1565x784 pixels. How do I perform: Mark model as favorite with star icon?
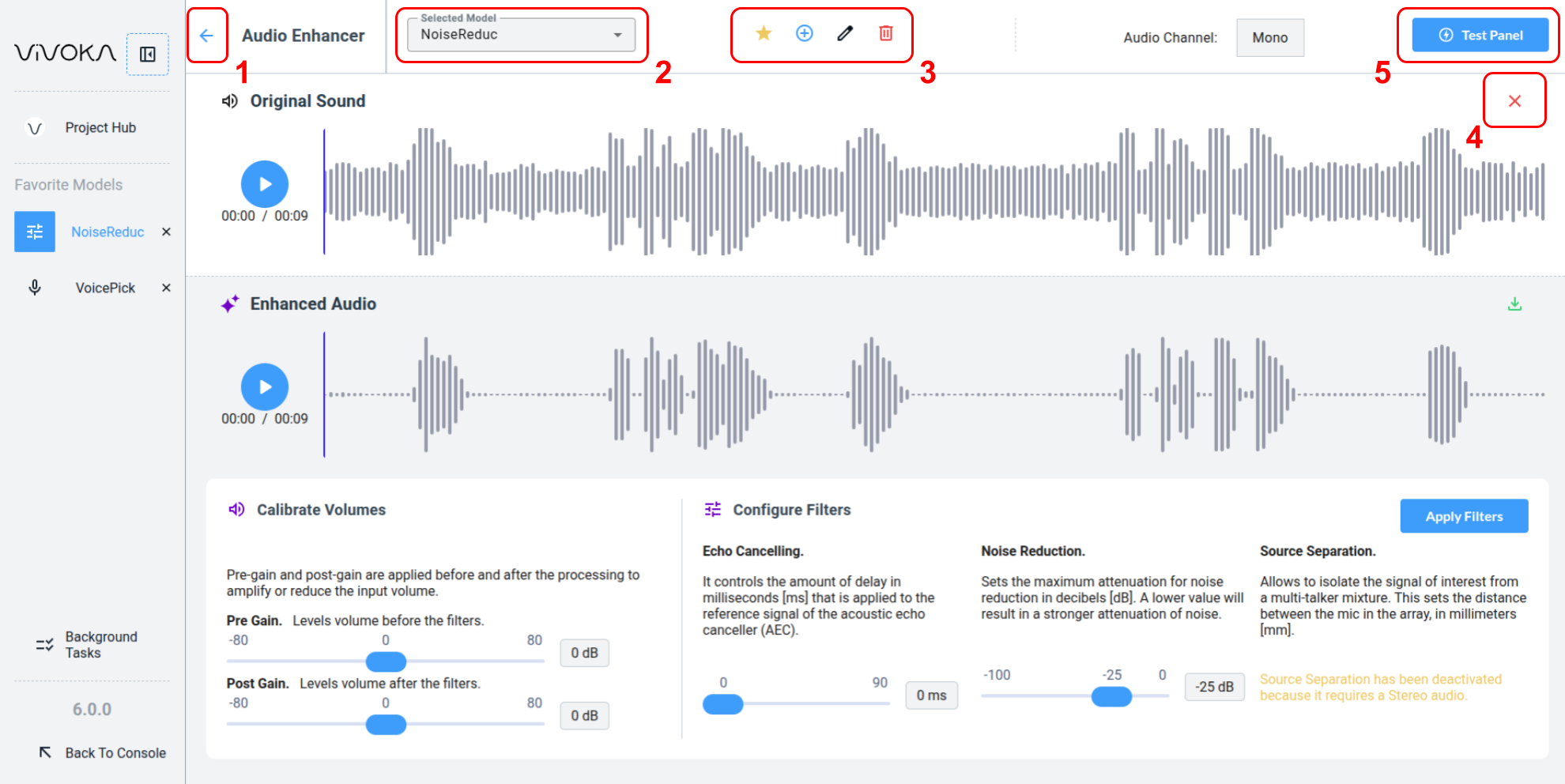(x=764, y=33)
